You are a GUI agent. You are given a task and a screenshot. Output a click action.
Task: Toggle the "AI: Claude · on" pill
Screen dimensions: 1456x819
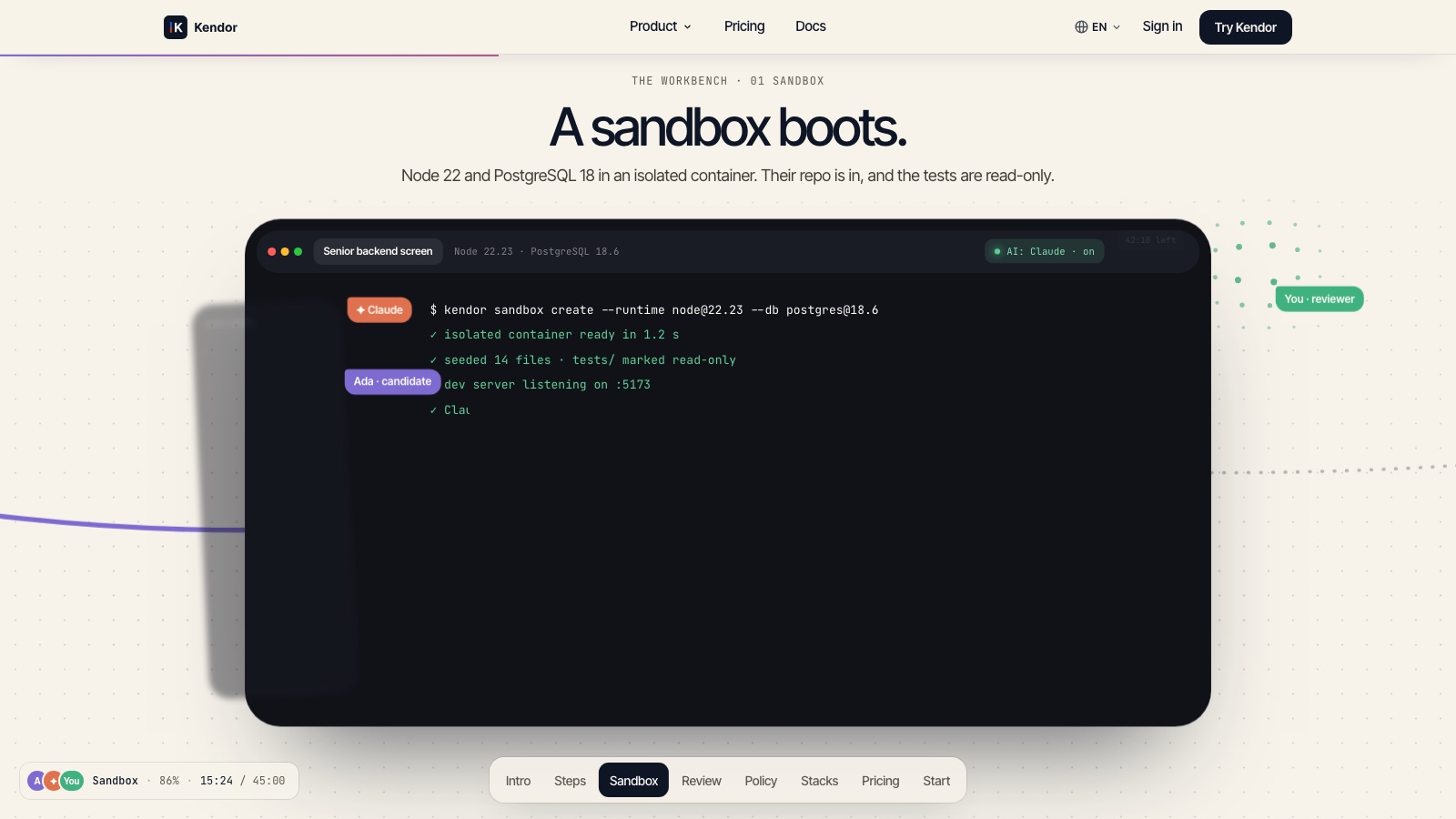[x=1044, y=251]
